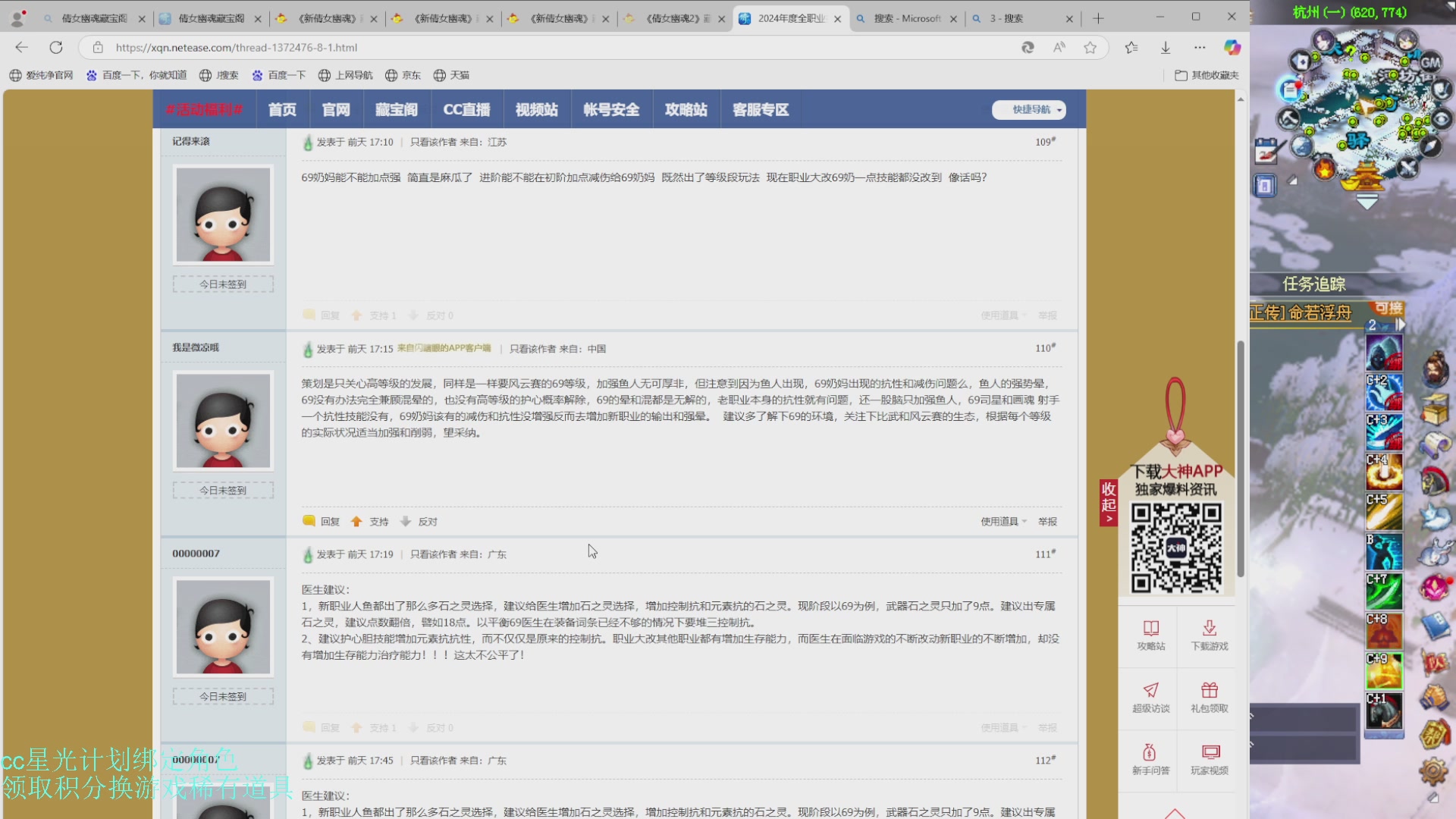Image resolution: width=1456 pixels, height=819 pixels.
Task: Click the page vertical scrollbar thumb
Action: 1241,459
